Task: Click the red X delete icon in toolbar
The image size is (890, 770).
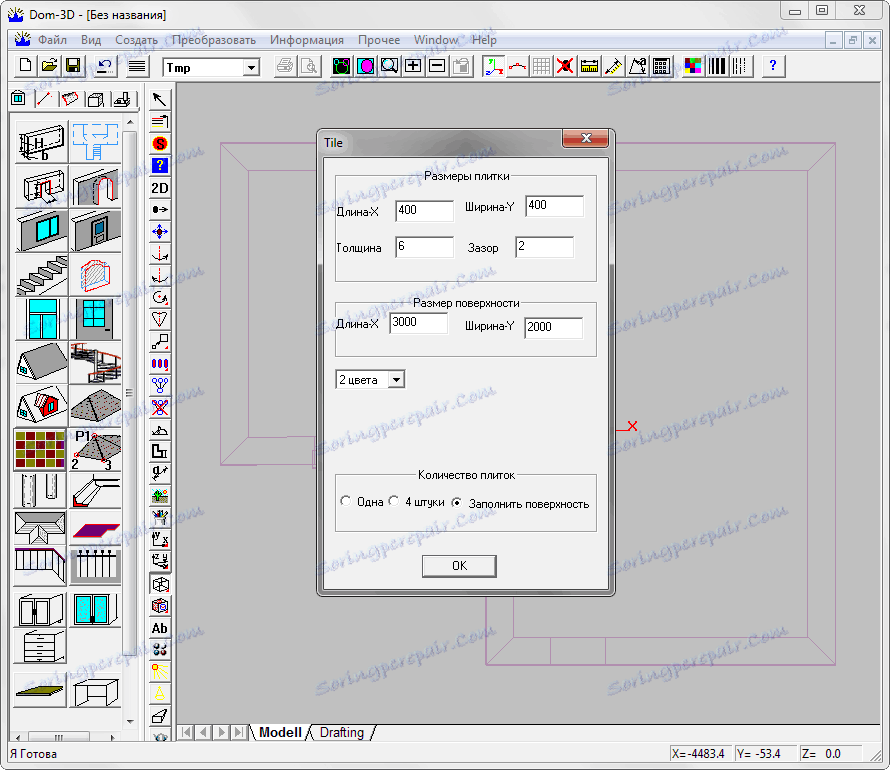Action: (565, 66)
